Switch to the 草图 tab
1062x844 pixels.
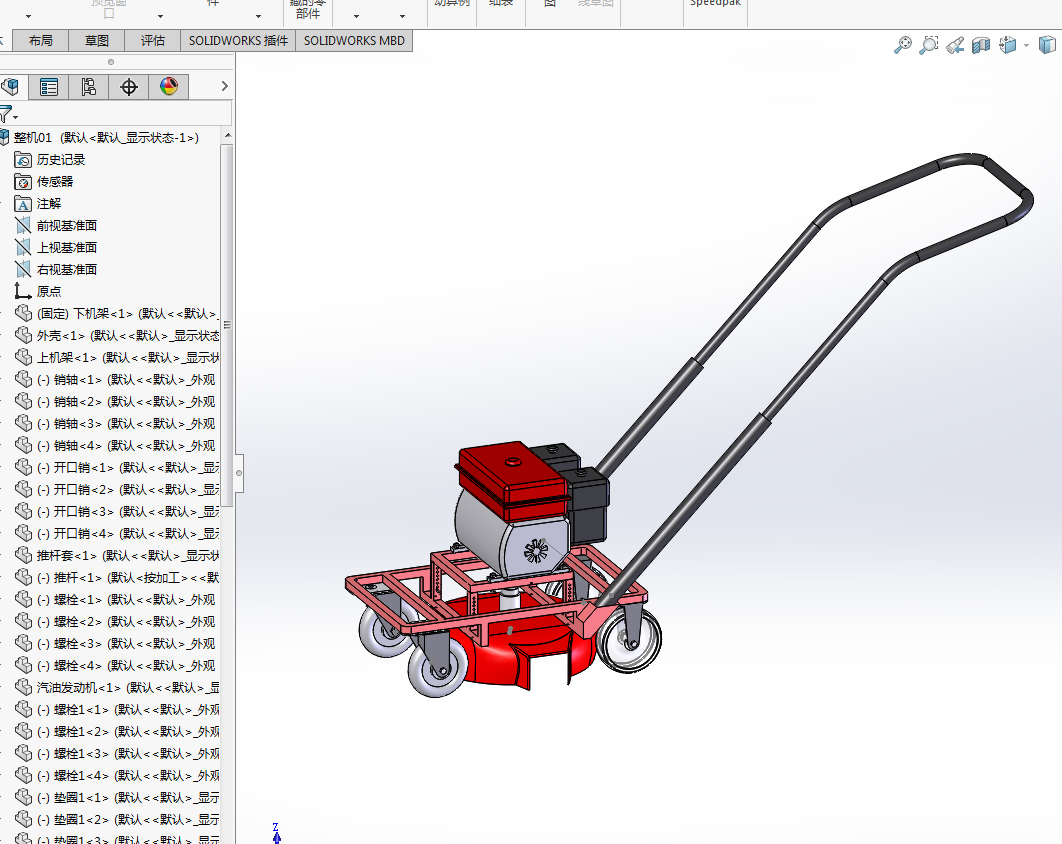[x=97, y=41]
